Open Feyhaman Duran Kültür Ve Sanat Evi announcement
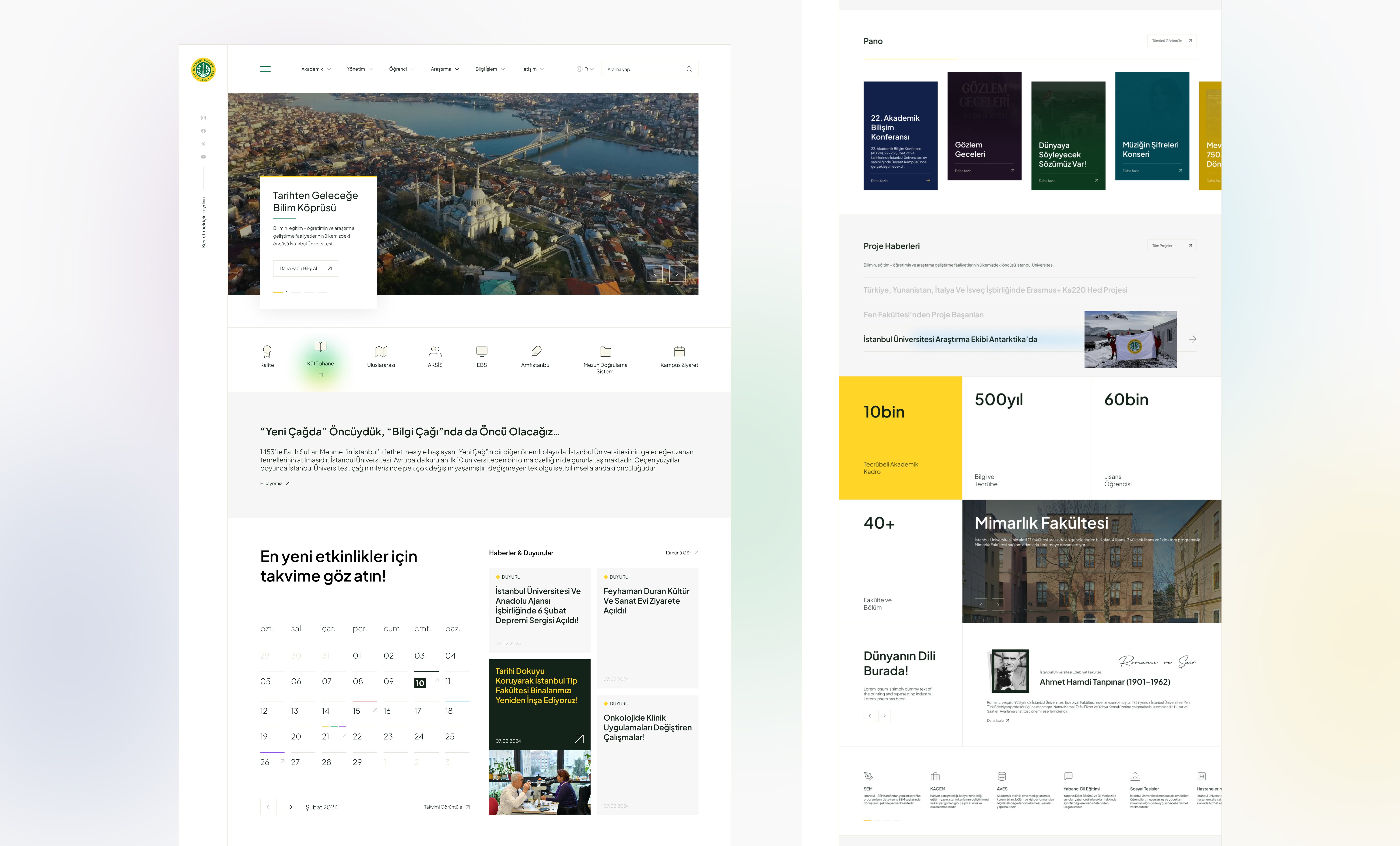1400x846 pixels. [648, 628]
